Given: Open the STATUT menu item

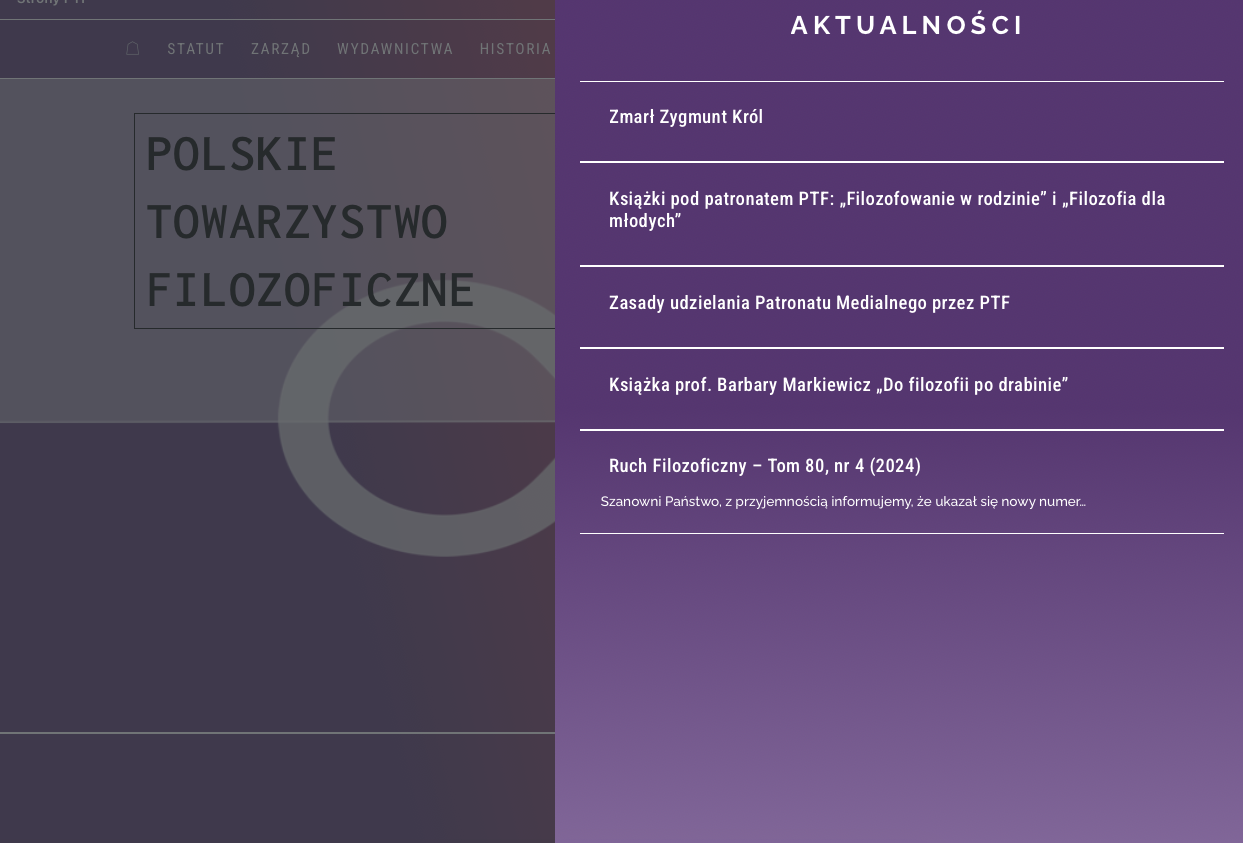Looking at the screenshot, I should (x=196, y=49).
